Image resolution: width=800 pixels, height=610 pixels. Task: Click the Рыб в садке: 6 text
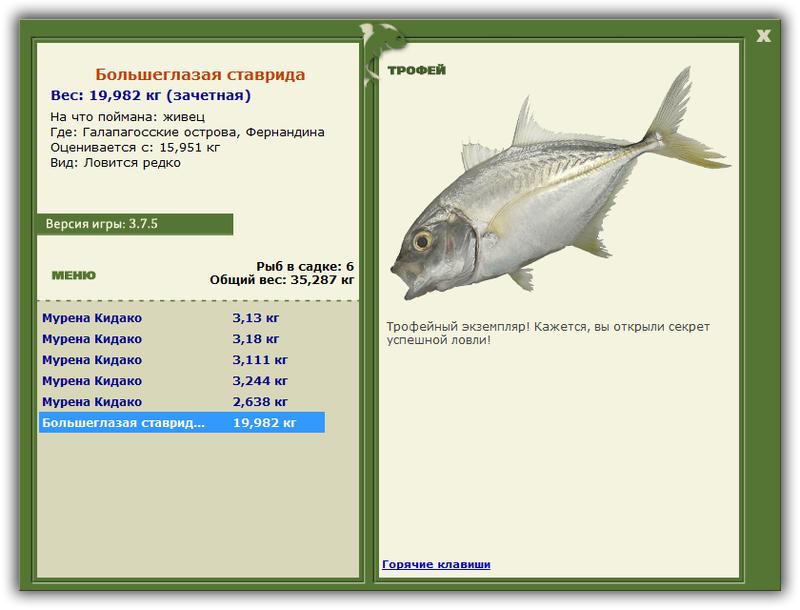[x=305, y=266]
